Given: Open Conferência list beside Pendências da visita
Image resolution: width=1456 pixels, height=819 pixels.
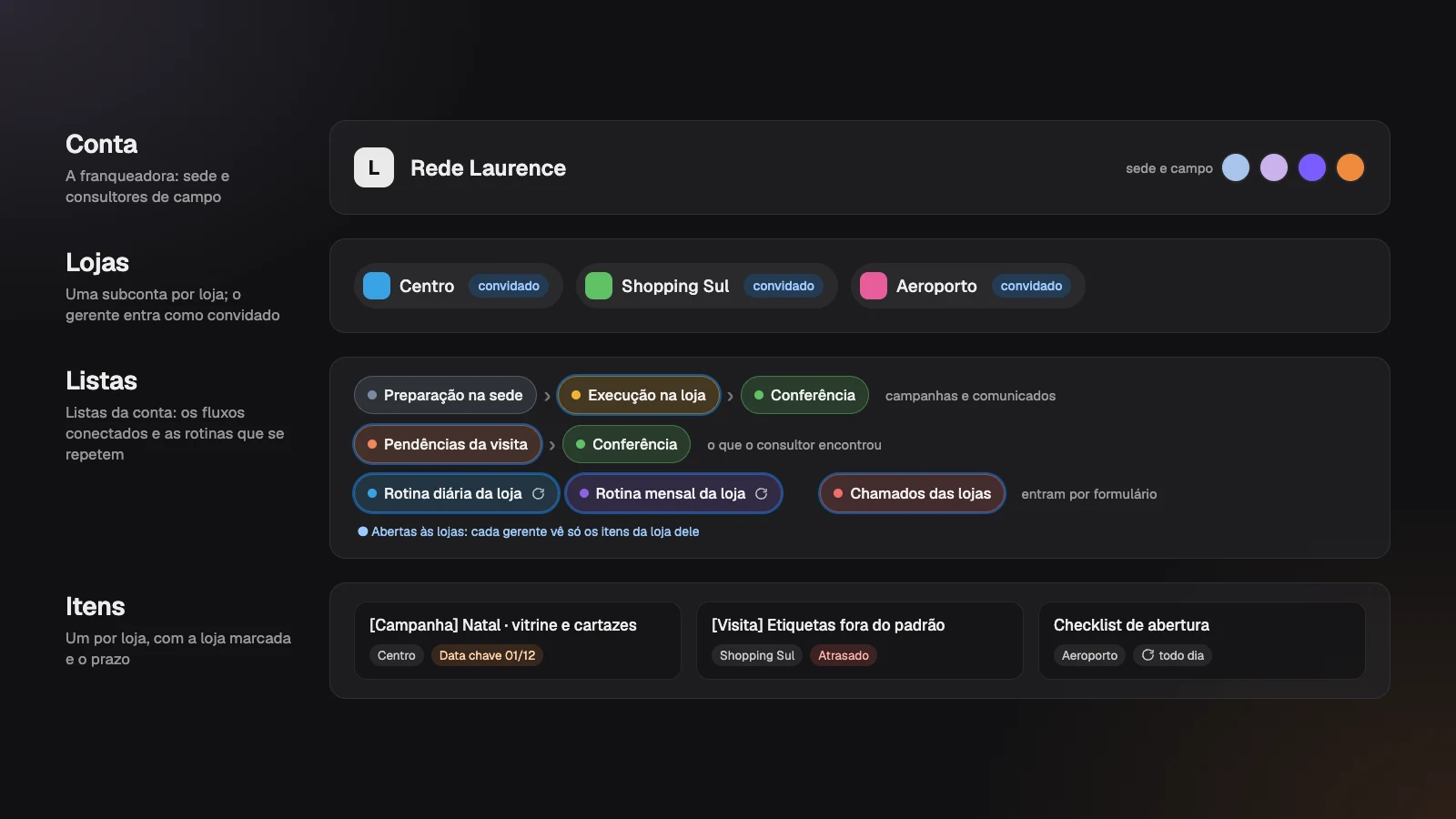Looking at the screenshot, I should pos(627,444).
